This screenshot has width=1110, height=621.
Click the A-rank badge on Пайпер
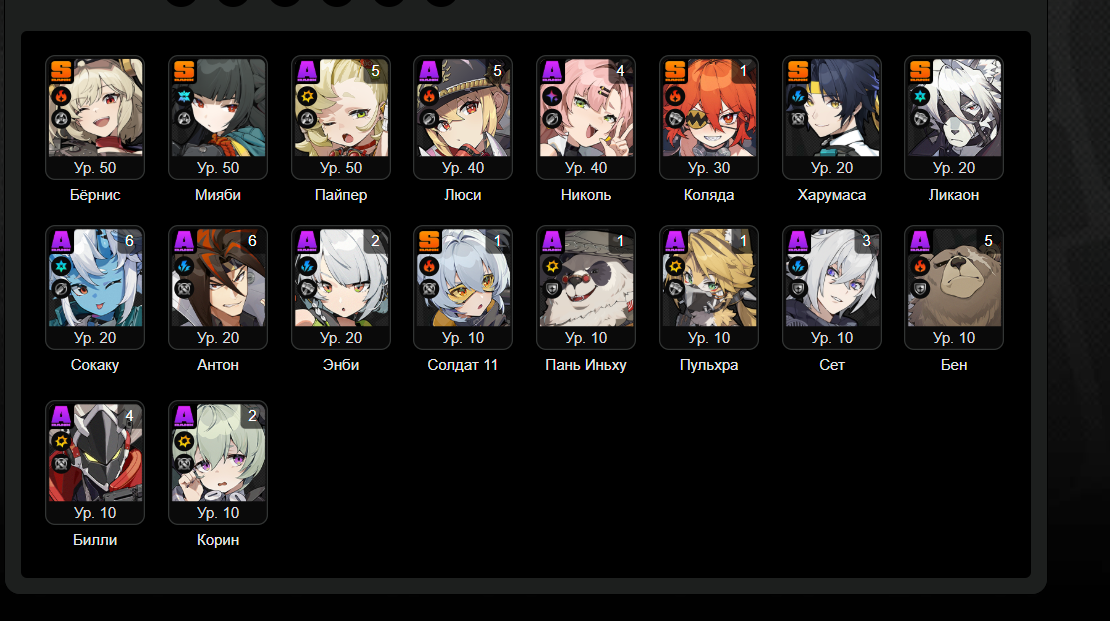pyautogui.click(x=307, y=71)
